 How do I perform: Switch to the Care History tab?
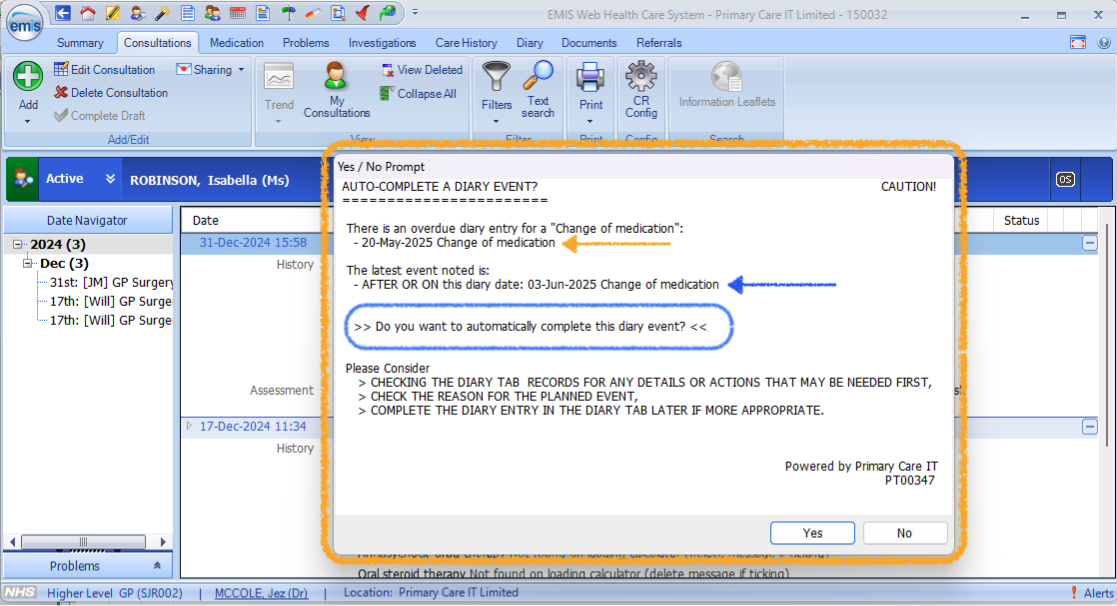click(466, 43)
